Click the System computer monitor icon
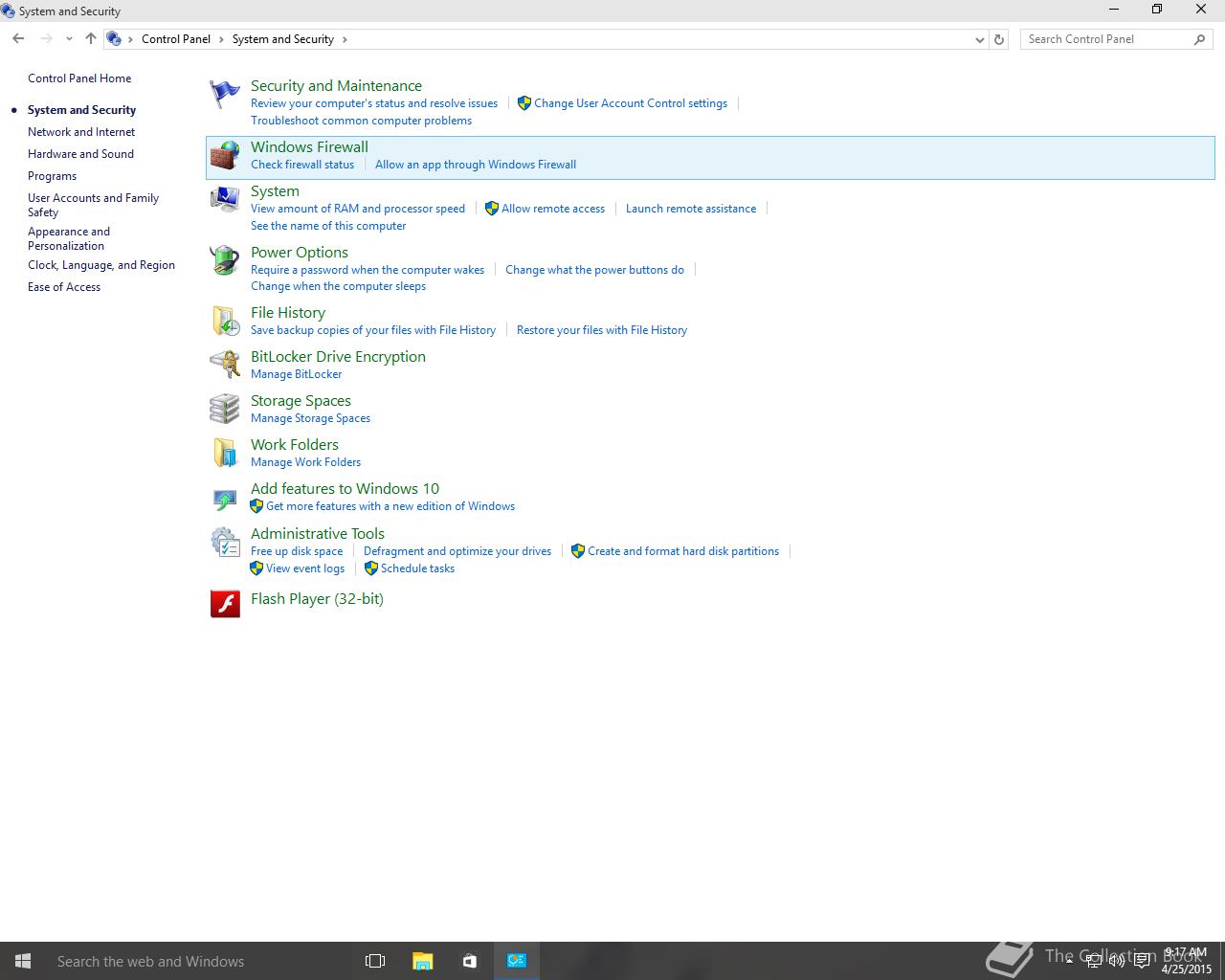The width and height of the screenshot is (1225, 980). [225, 200]
